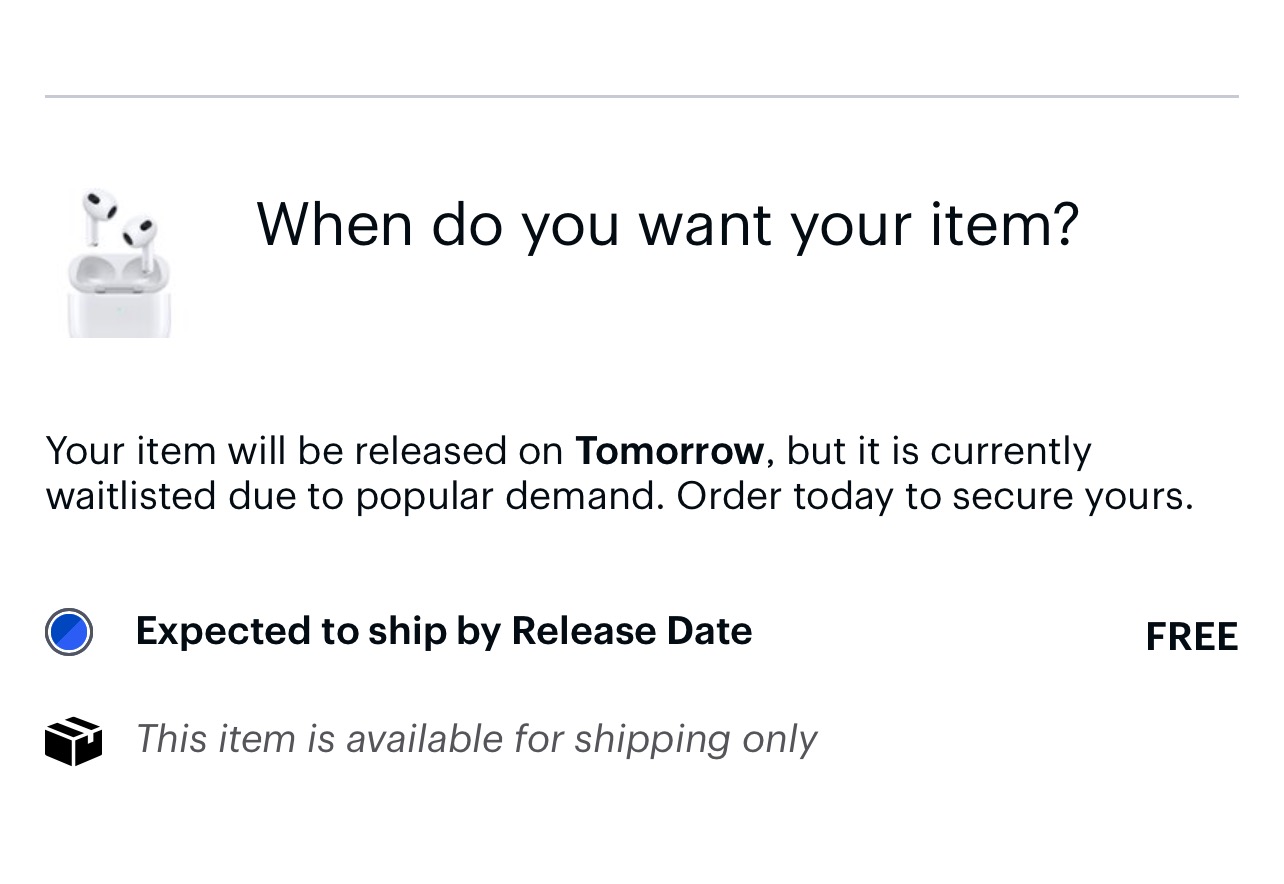The image size is (1284, 884).
Task: Click the "Your item will be released on" text
Action: (x=304, y=451)
